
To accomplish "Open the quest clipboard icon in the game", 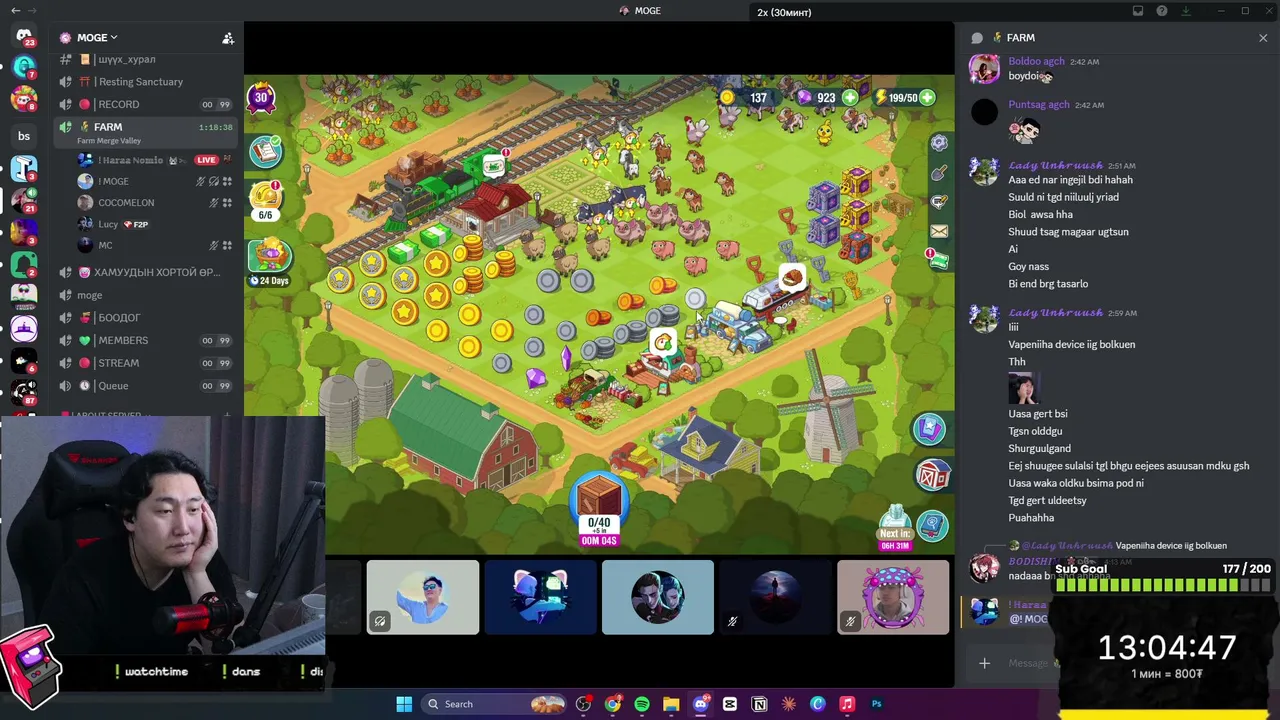I will click(x=265, y=151).
